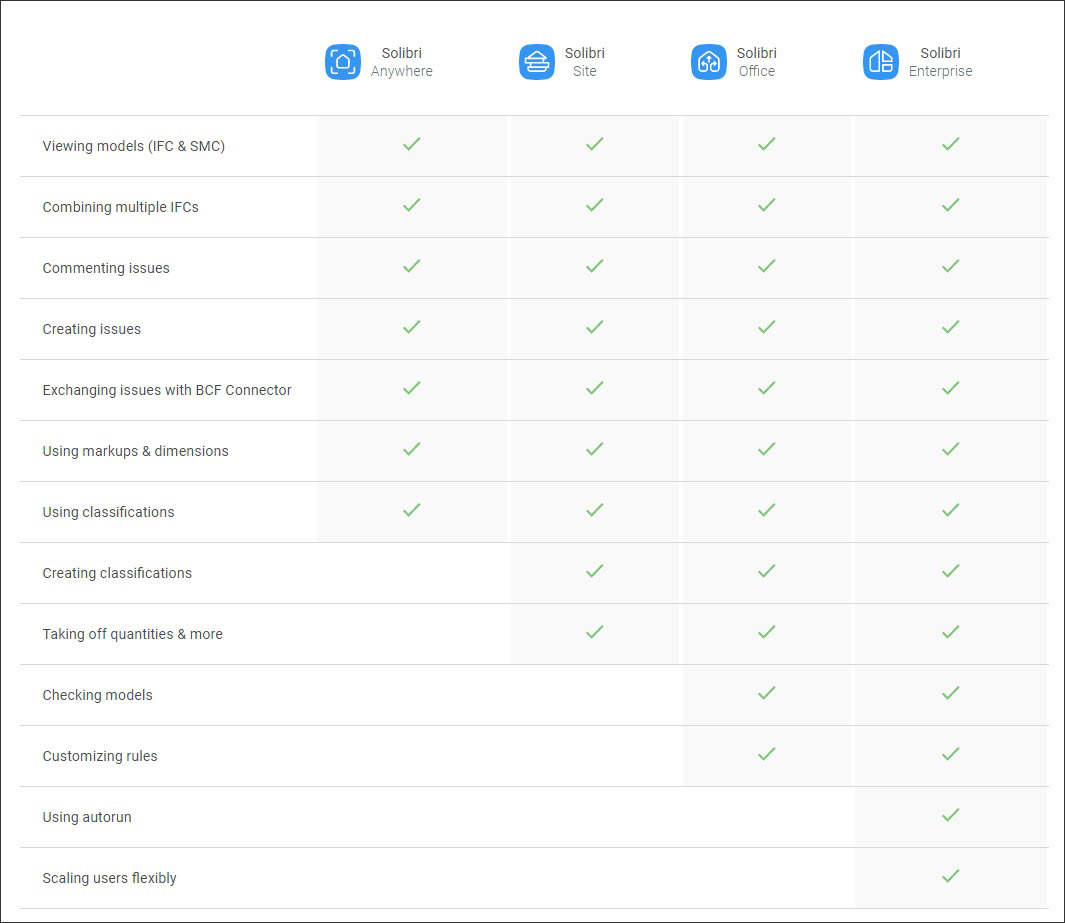Click Anywhere checkmark for Commenting issues

coord(412,266)
